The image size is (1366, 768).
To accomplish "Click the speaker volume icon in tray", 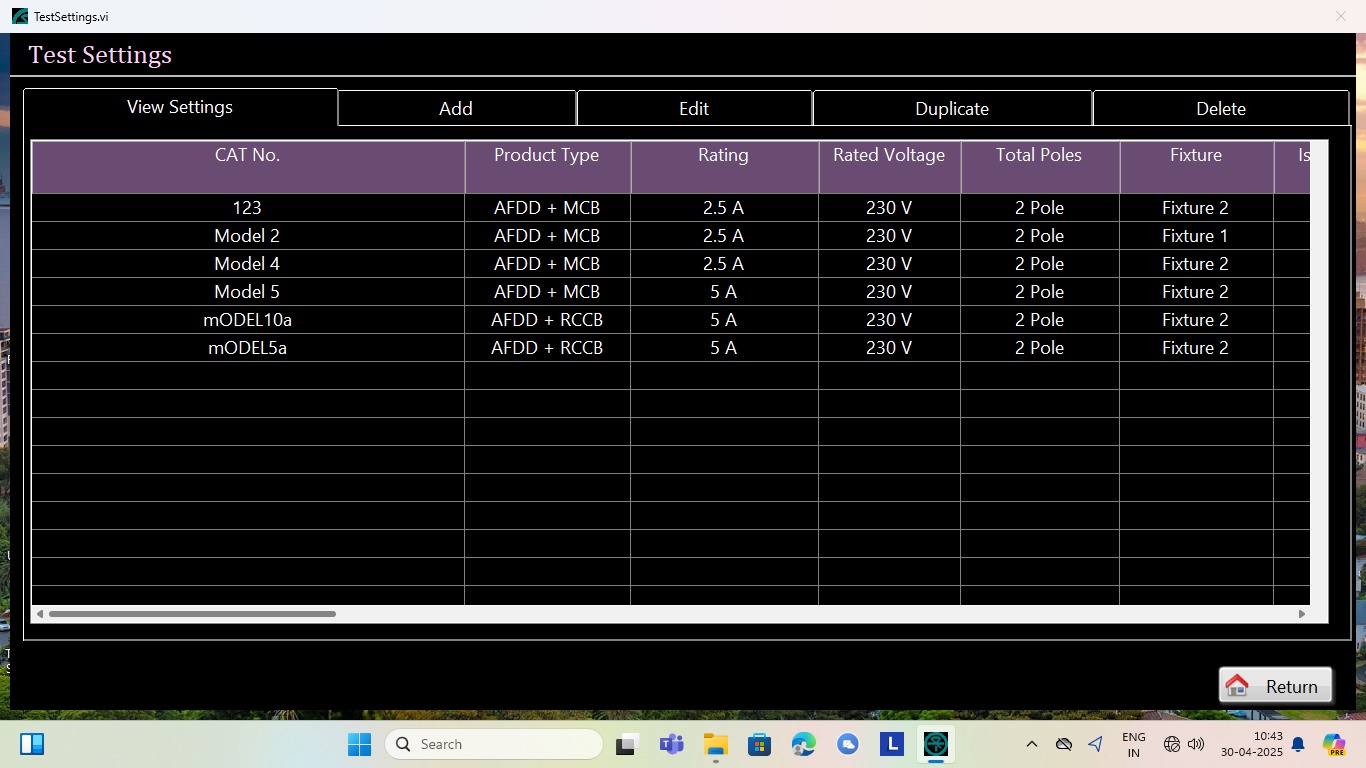I will click(1196, 744).
